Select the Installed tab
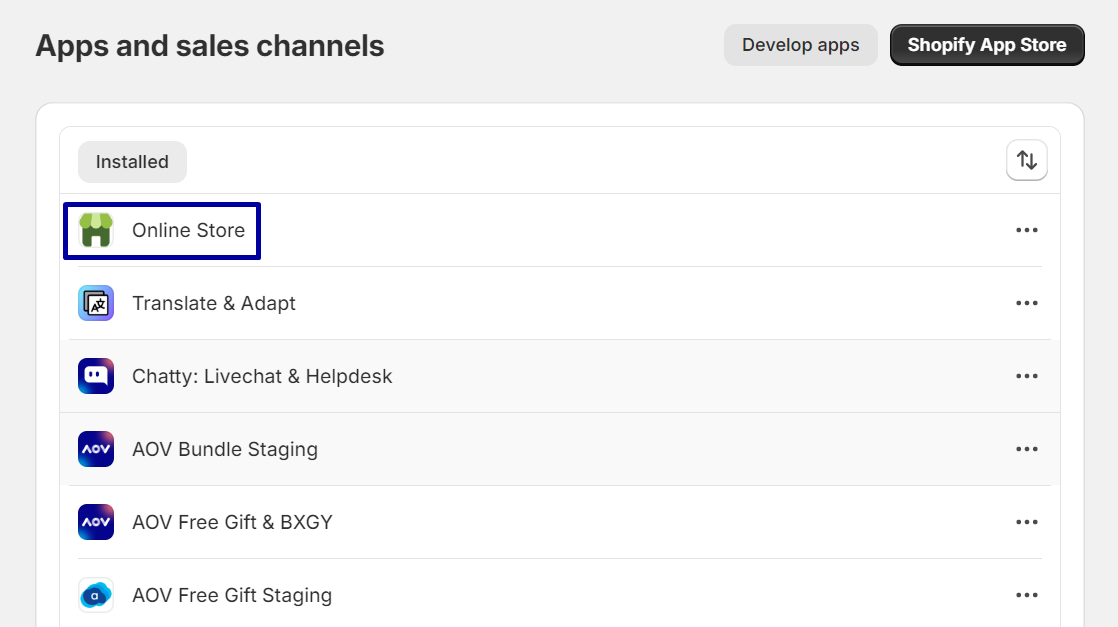1118x627 pixels. (132, 162)
